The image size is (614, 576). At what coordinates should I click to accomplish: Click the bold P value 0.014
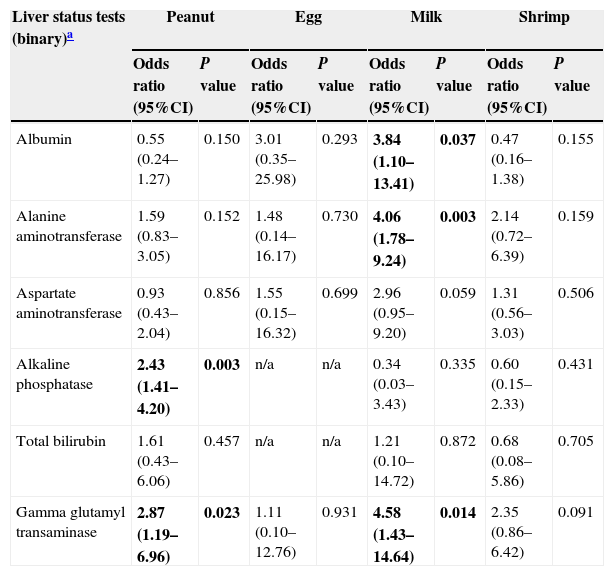pos(458,513)
